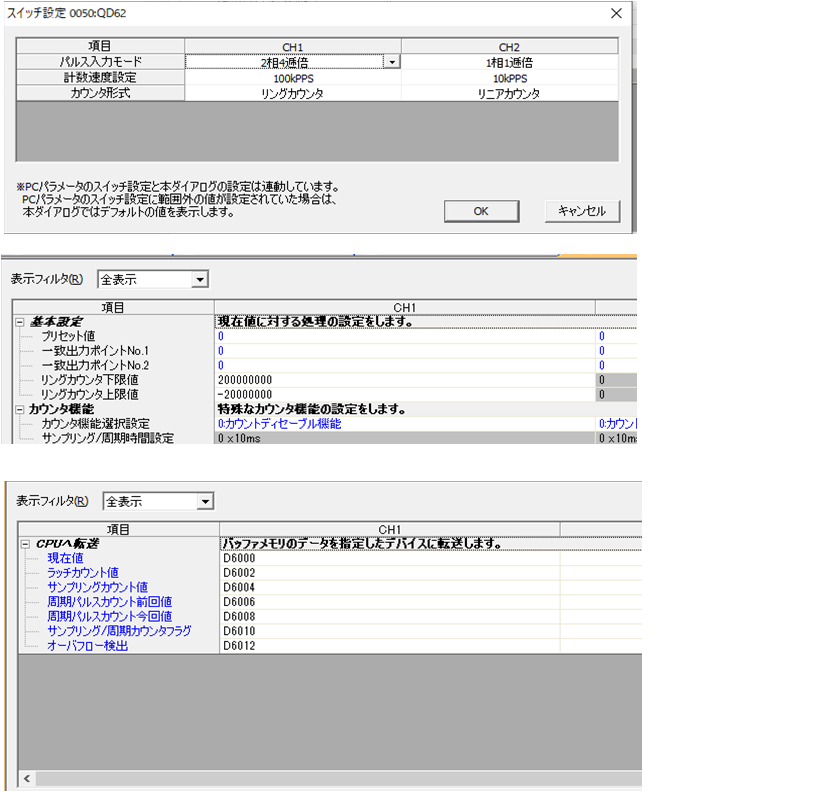Viewport: 819px width, 792px height.
Task: Click the D6006 device cell
Action: click(390, 602)
